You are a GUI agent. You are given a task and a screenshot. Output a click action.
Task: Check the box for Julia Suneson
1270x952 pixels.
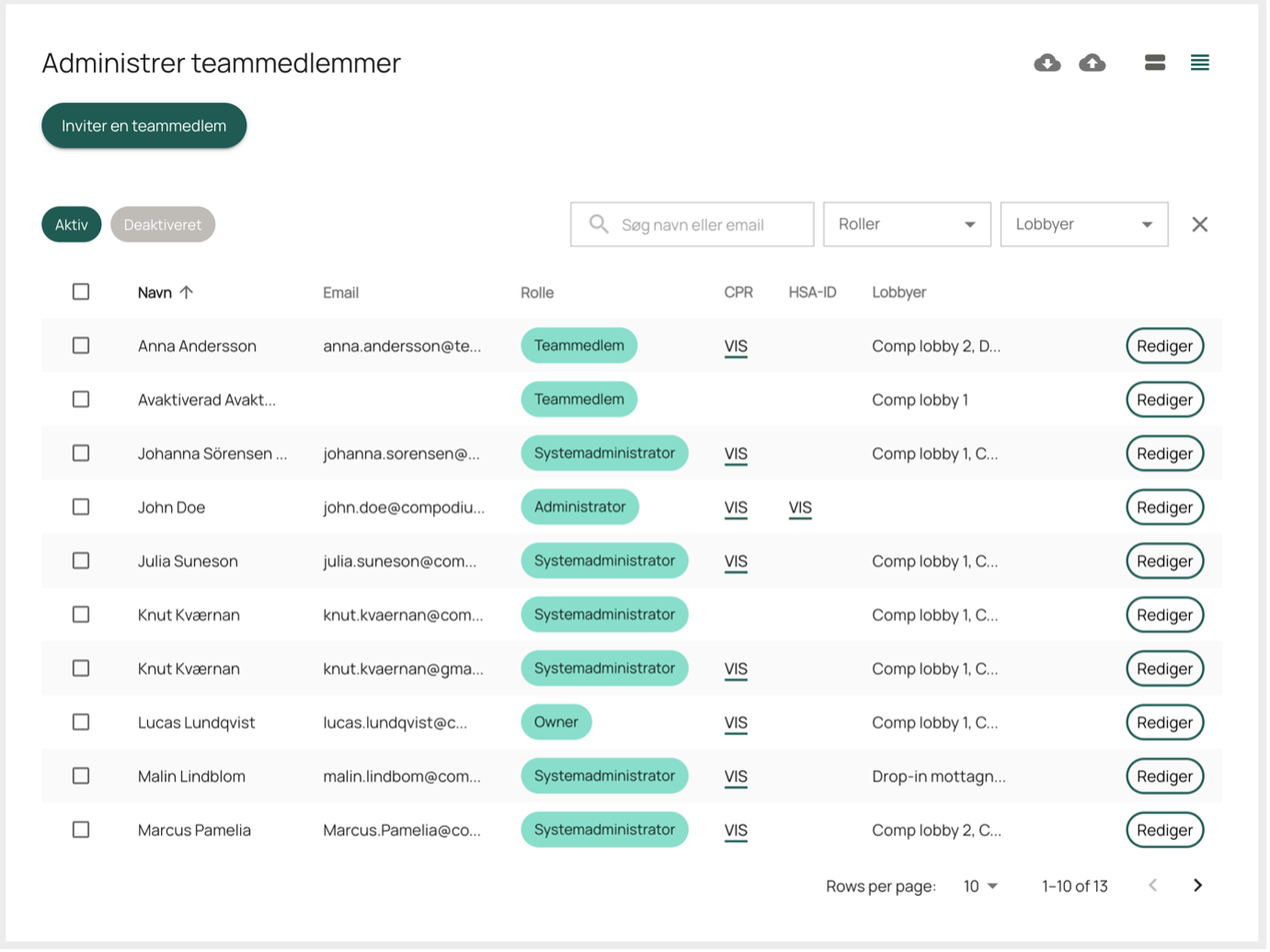coord(81,561)
